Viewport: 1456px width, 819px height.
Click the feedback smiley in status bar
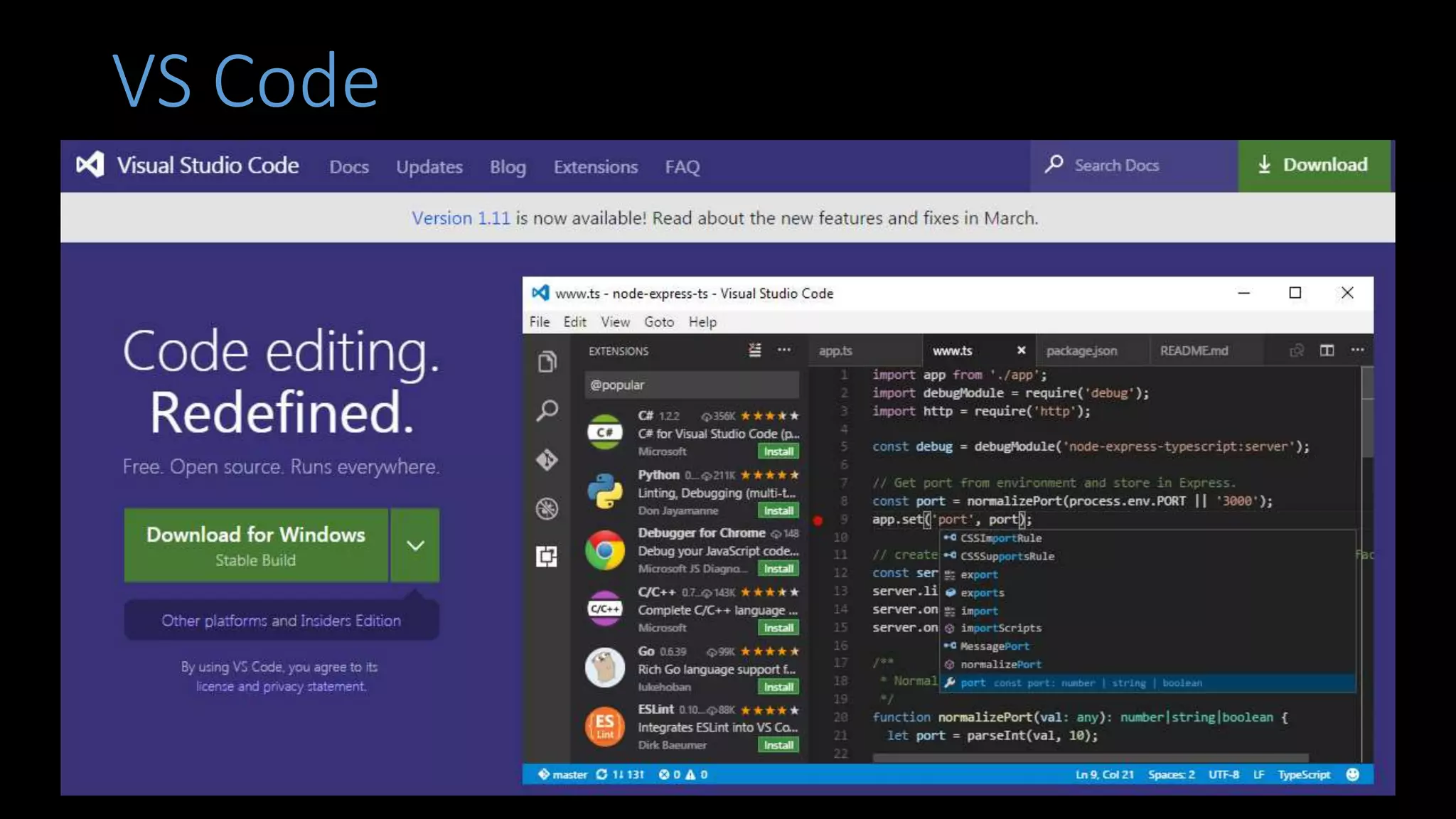pos(1353,774)
